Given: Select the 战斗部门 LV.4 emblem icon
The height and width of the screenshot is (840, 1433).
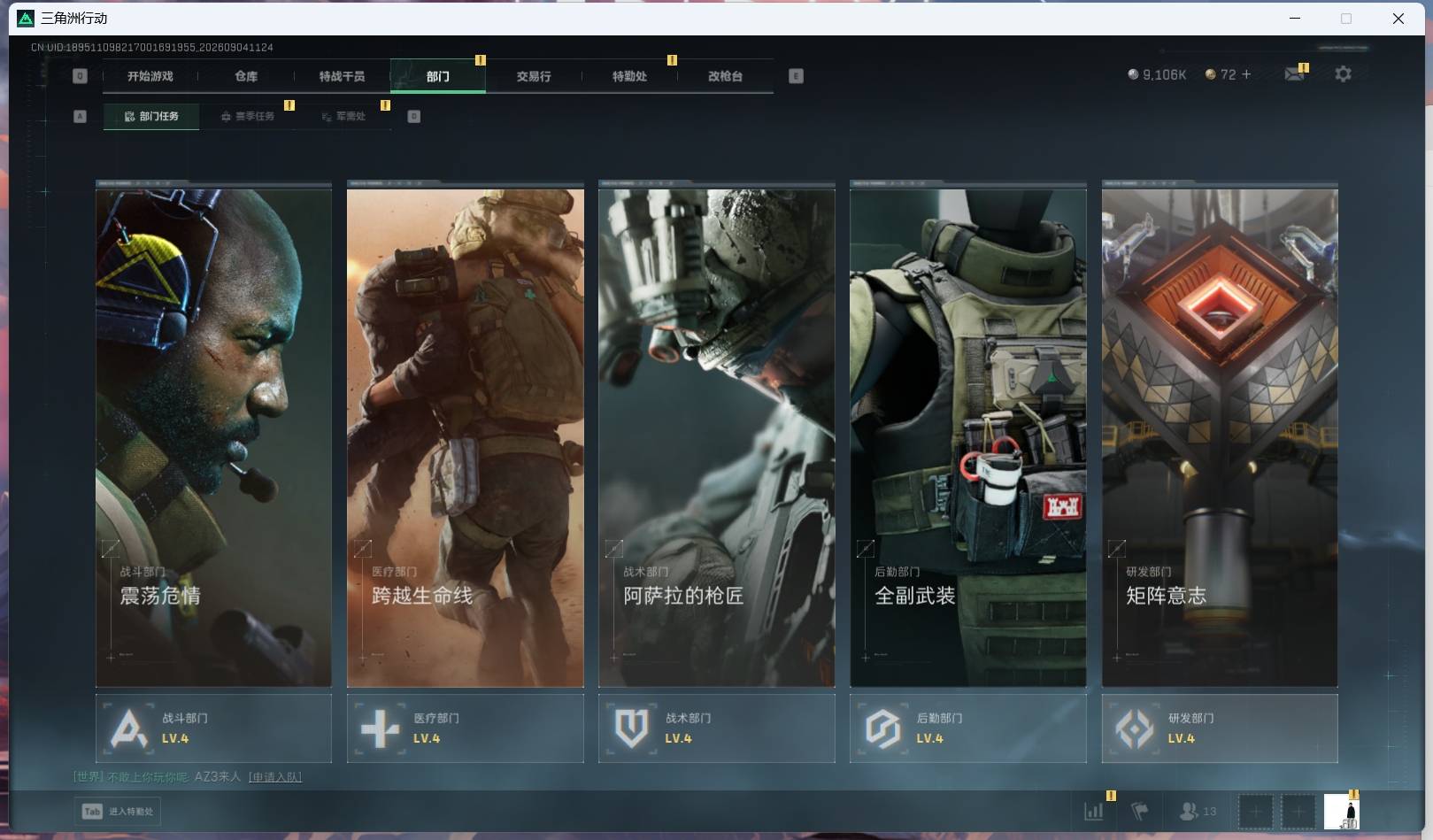Looking at the screenshot, I should (129, 728).
